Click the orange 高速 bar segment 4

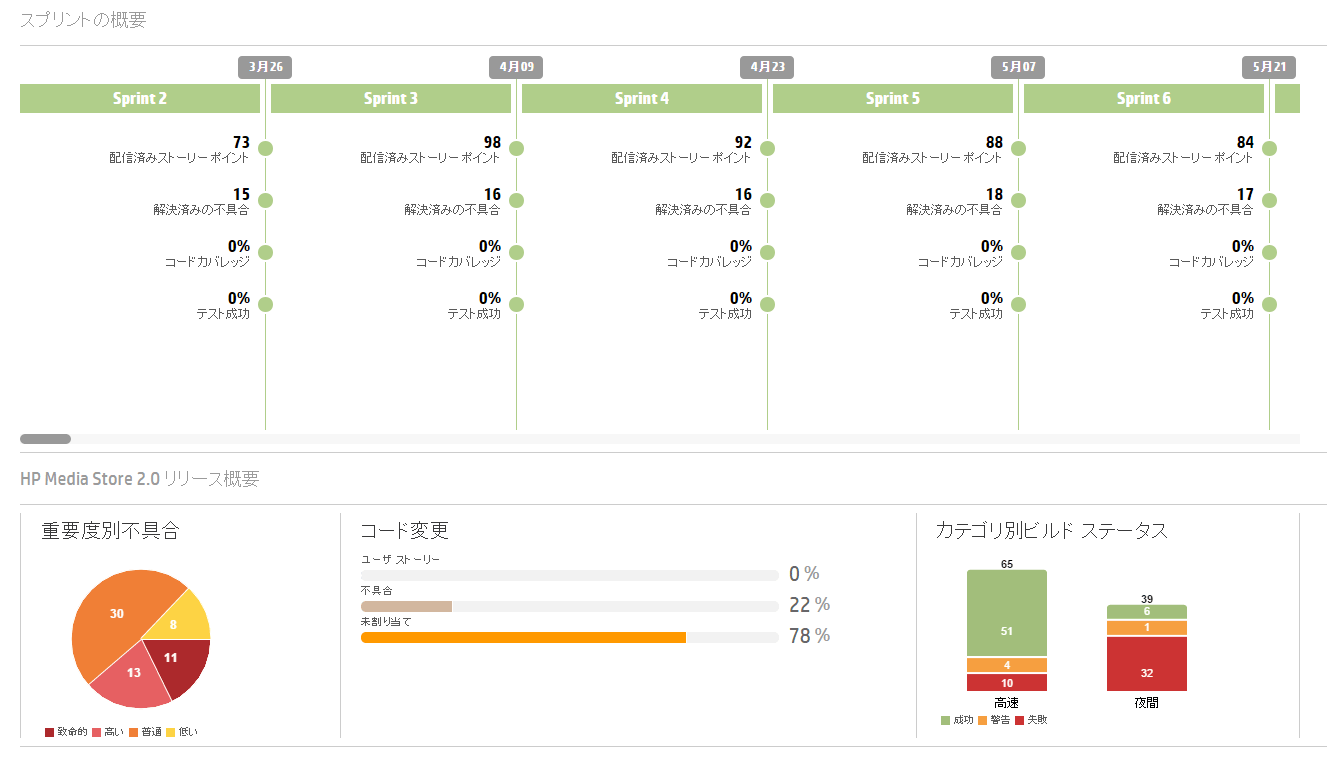click(1006, 665)
